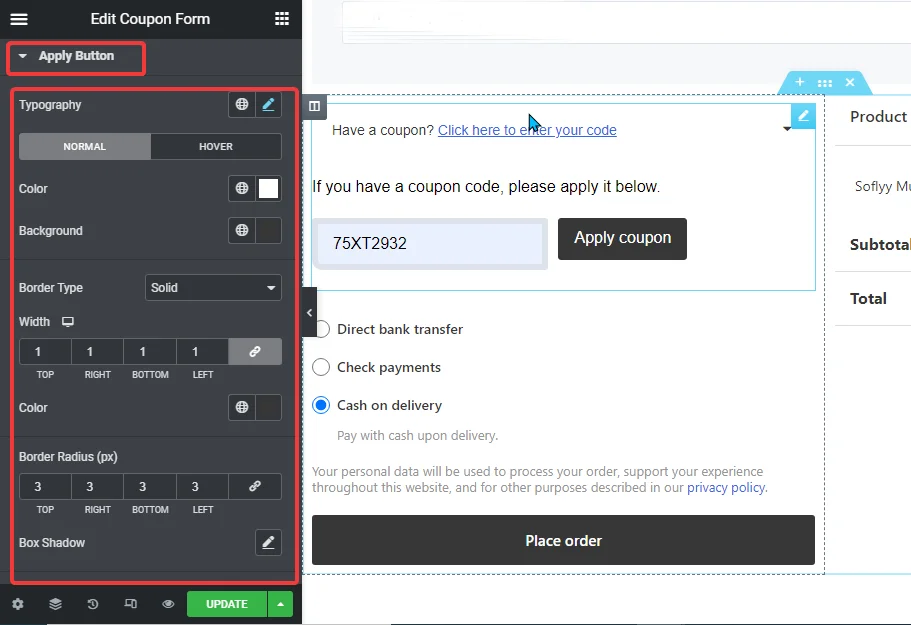911x625 pixels.
Task: Click the border Width TOP field
Action: tap(45, 351)
